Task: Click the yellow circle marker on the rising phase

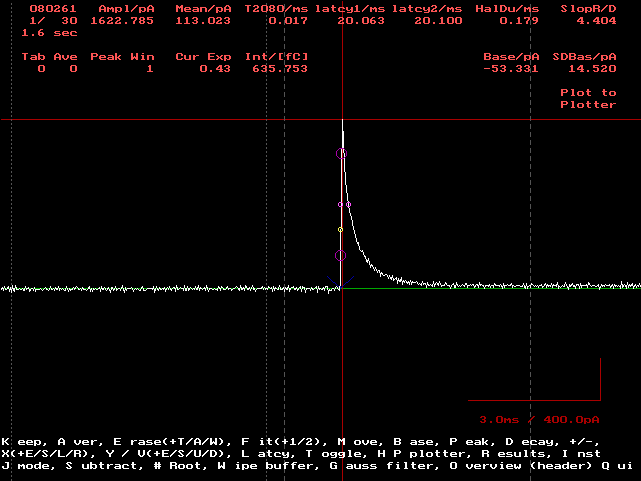Action: point(340,229)
